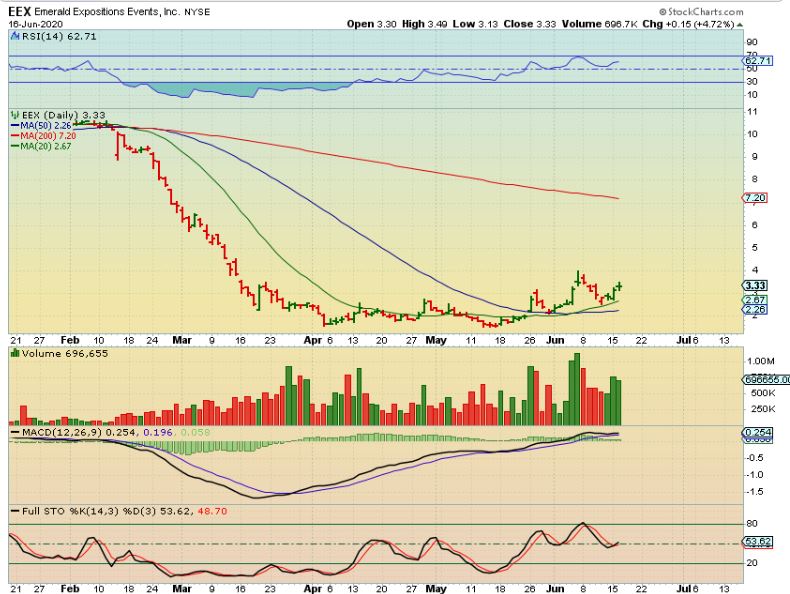This screenshot has width=790, height=594.
Task: Click the small chart icon before RSI(14)
Action: pos(15,36)
